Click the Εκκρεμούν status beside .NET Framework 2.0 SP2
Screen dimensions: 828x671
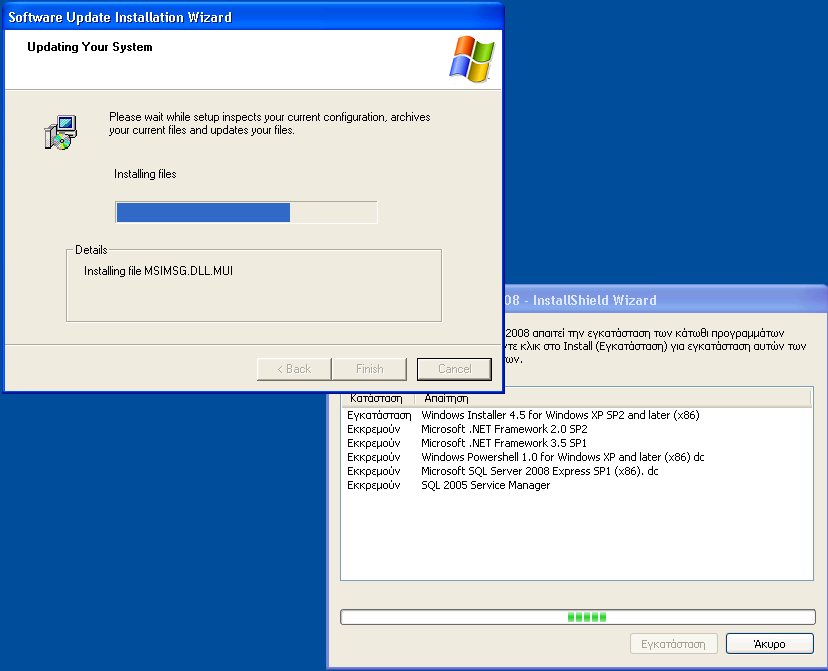click(x=373, y=429)
